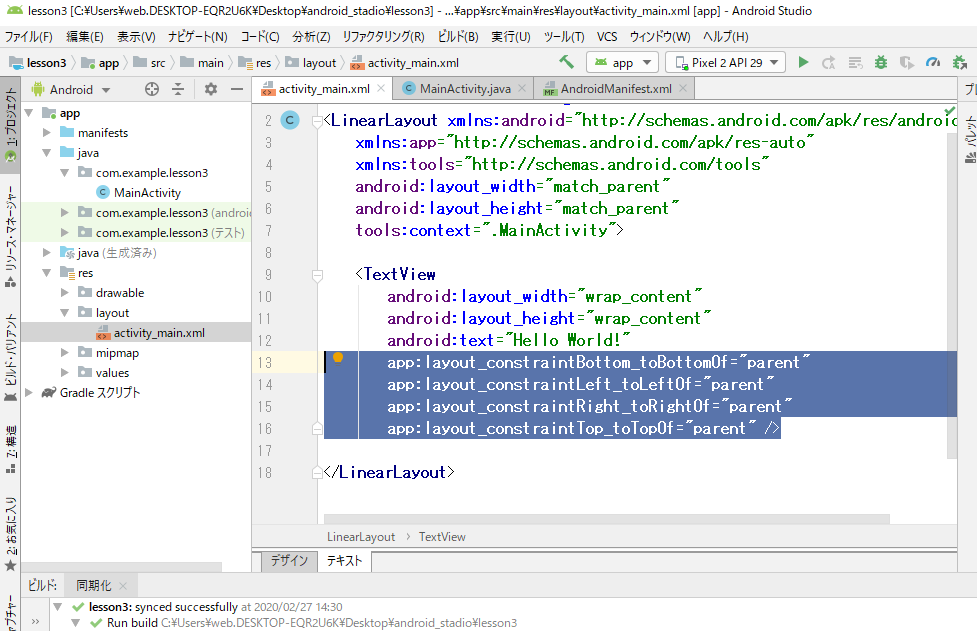Expand the mipmap folder
Screen dimensions: 977x631
tap(65, 353)
